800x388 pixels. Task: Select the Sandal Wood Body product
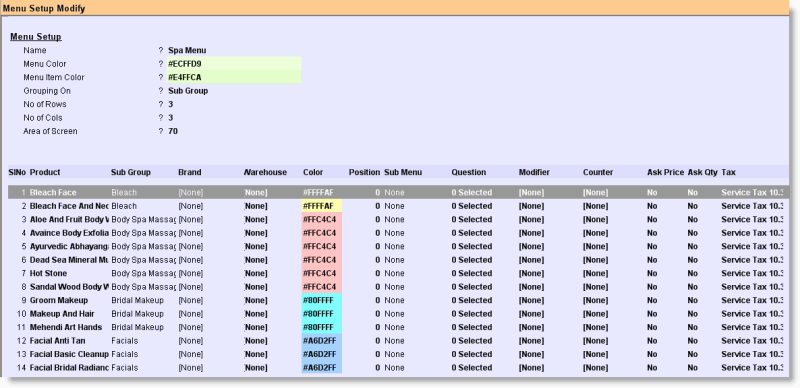tap(69, 287)
